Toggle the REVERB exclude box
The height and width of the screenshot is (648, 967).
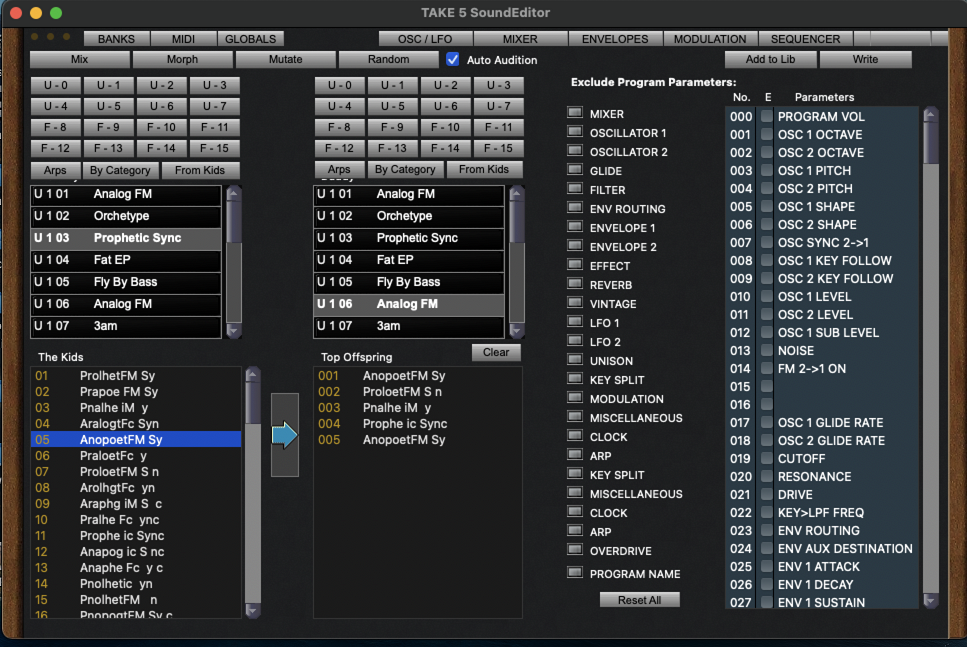pos(575,284)
